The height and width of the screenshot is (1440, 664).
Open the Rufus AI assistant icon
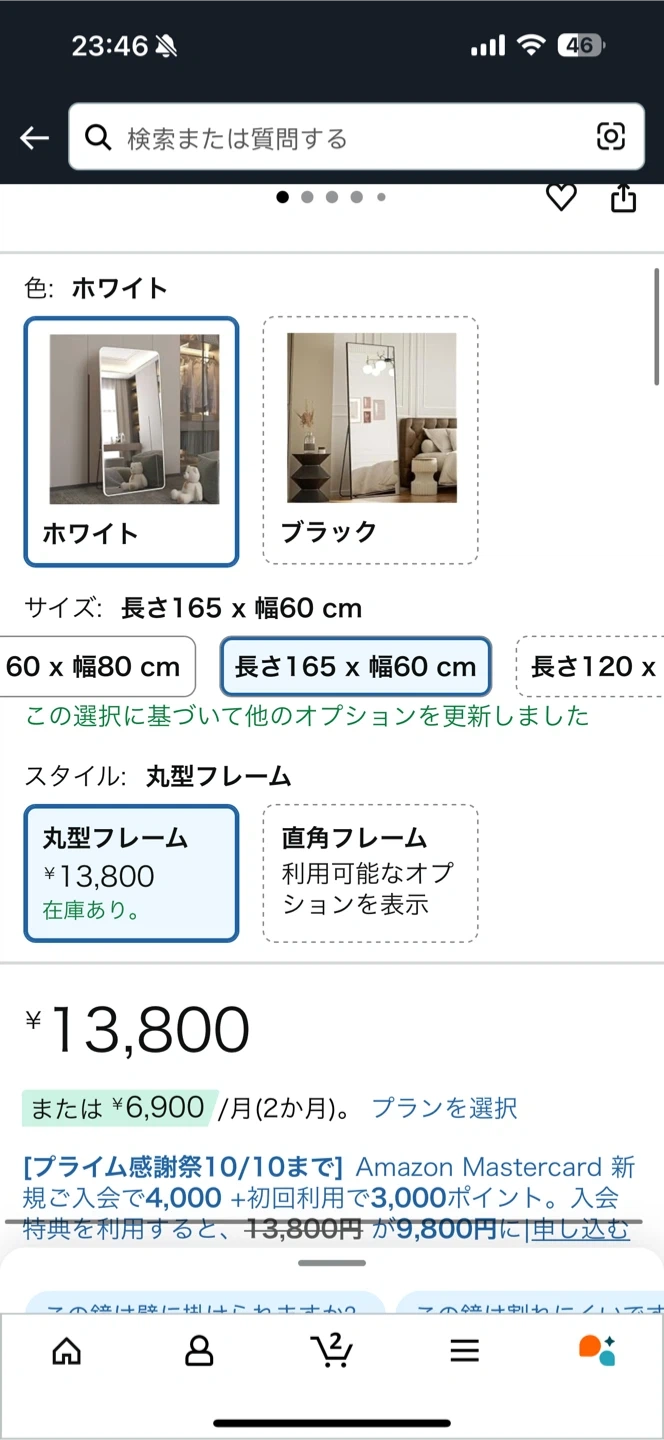[597, 1350]
